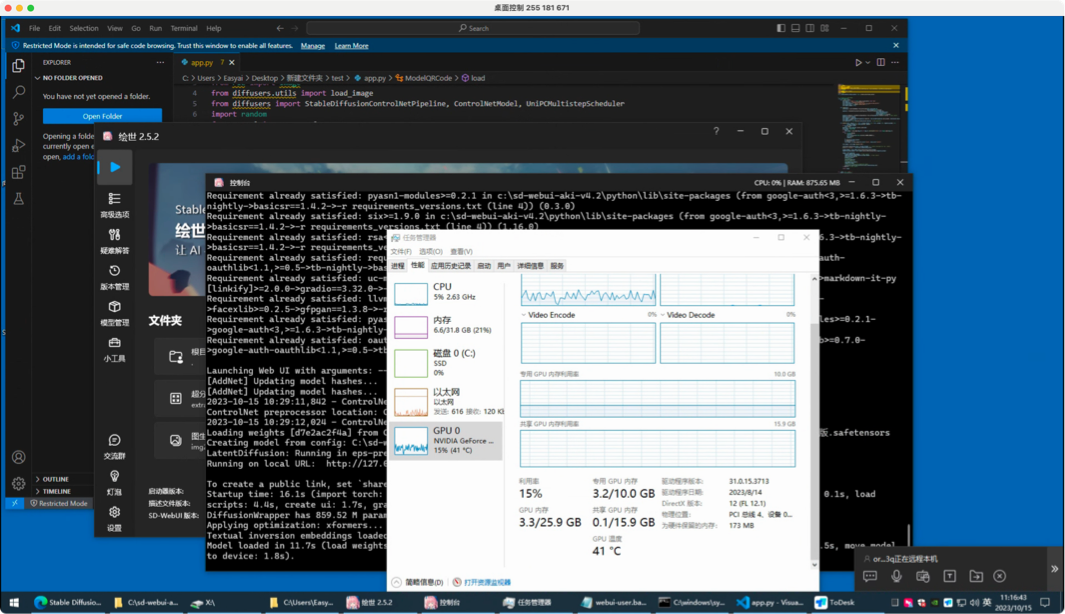Click Learn More link in banner
The width and height of the screenshot is (1065, 614).
click(351, 46)
